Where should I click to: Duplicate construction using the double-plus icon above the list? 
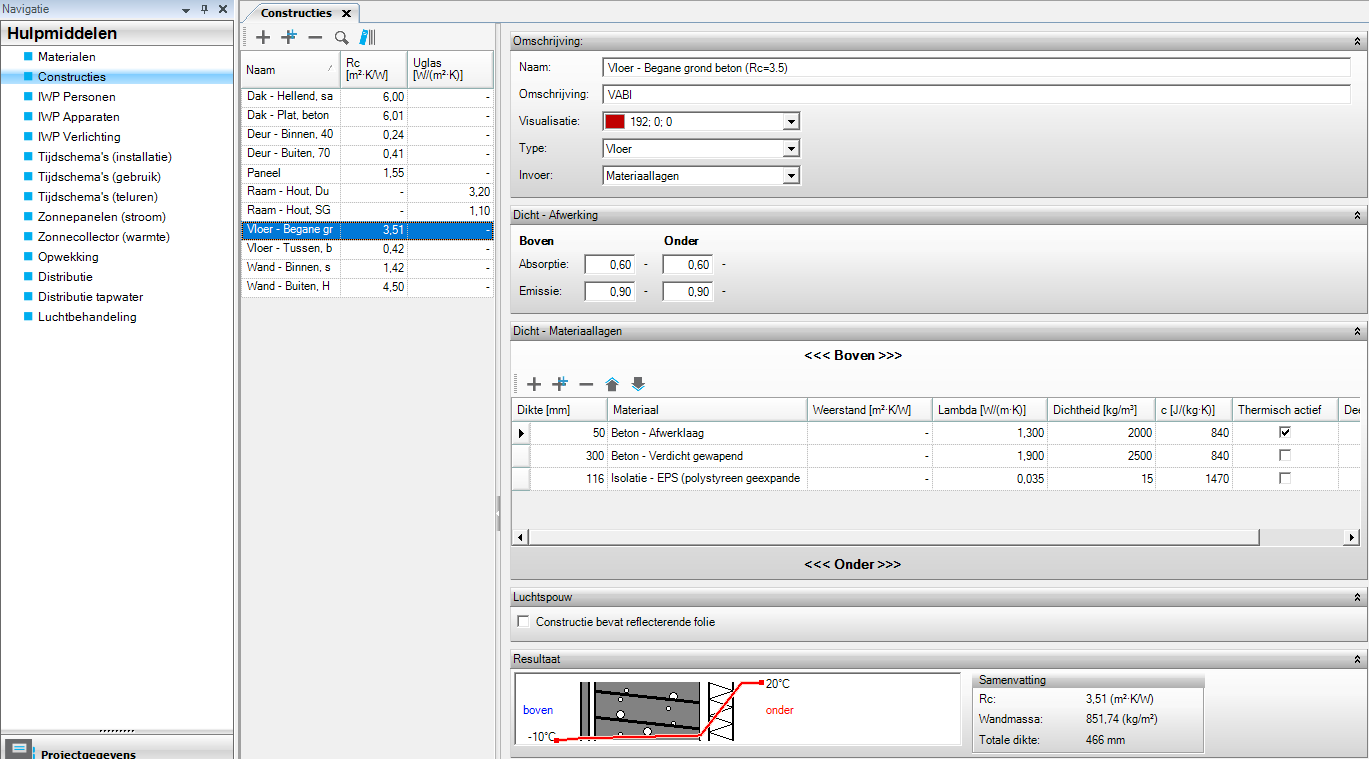(289, 37)
